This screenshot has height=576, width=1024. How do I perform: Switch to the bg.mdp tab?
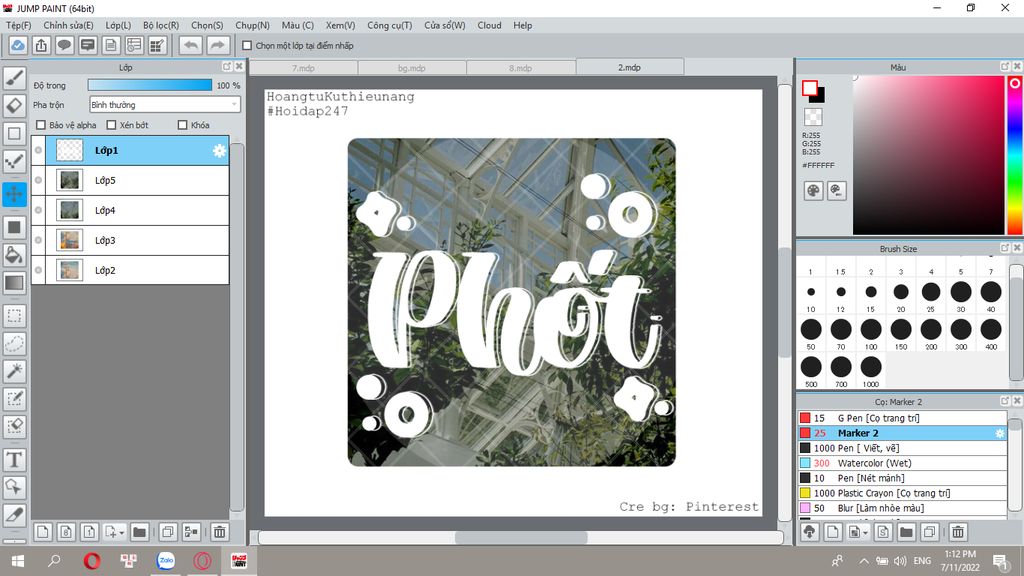412,67
